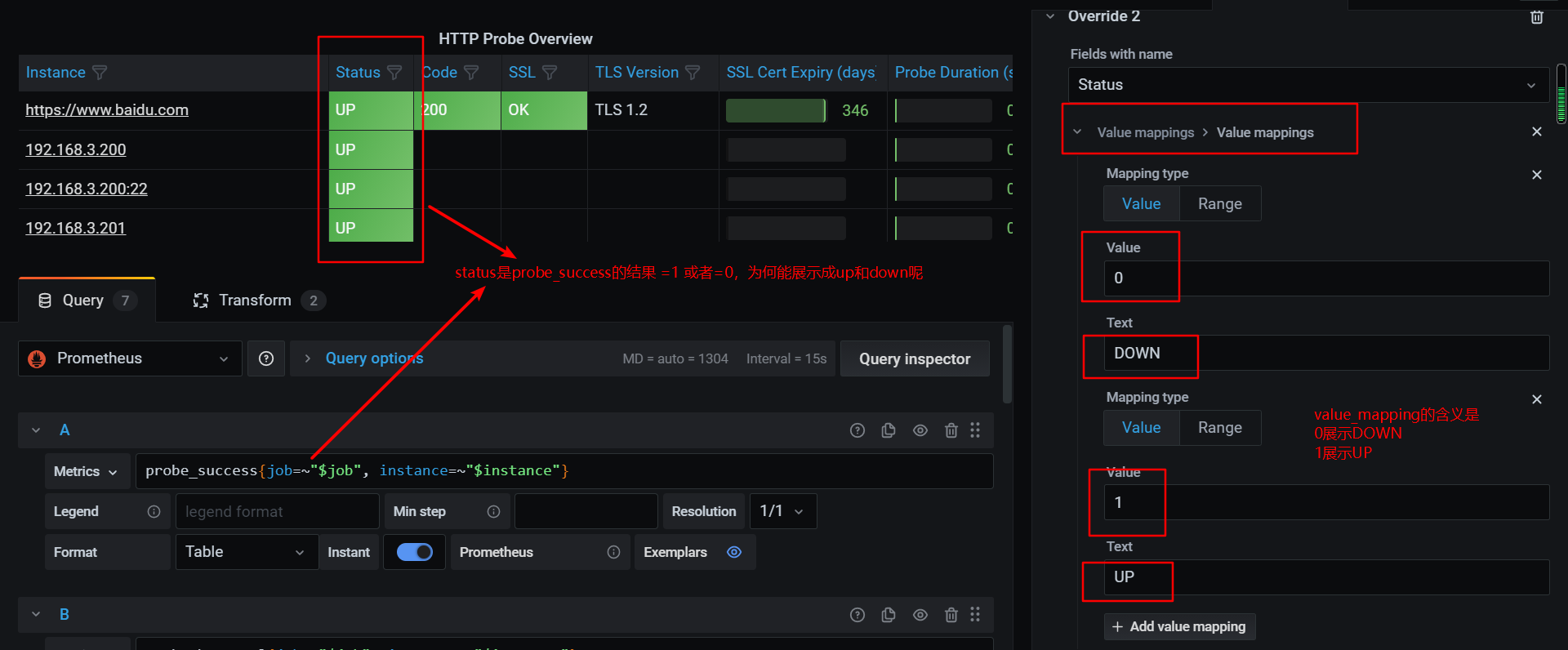Collapse query B row

click(36, 615)
